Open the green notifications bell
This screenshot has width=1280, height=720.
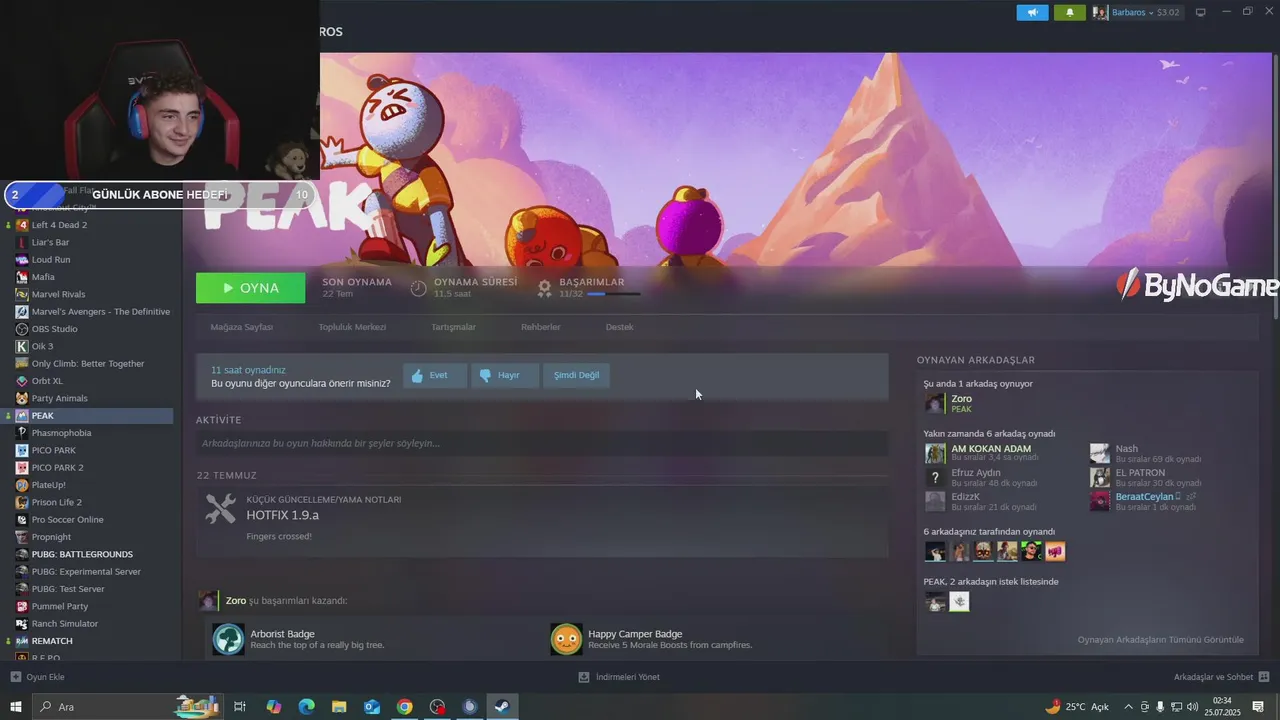[x=1070, y=12]
